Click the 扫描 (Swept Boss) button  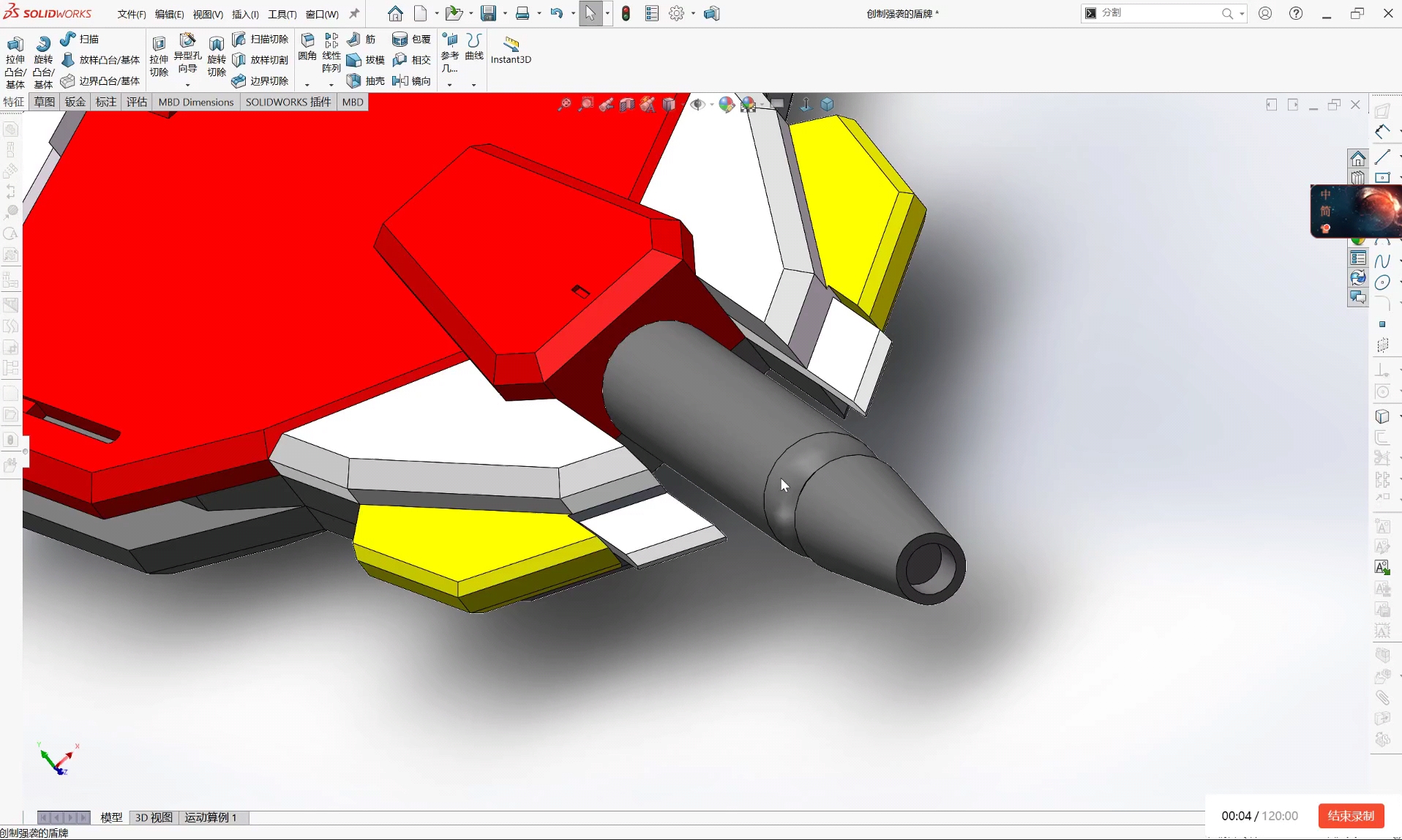click(x=80, y=39)
